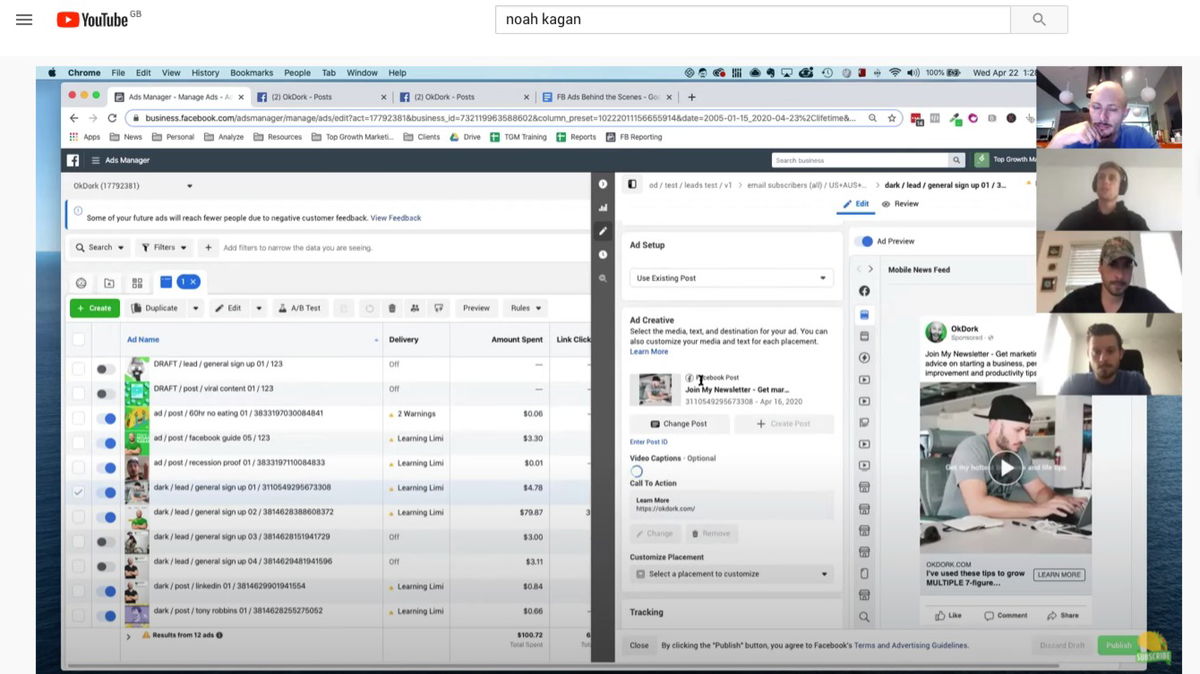Click the macOS volume indicator
The image size is (1200, 674).
point(910,72)
